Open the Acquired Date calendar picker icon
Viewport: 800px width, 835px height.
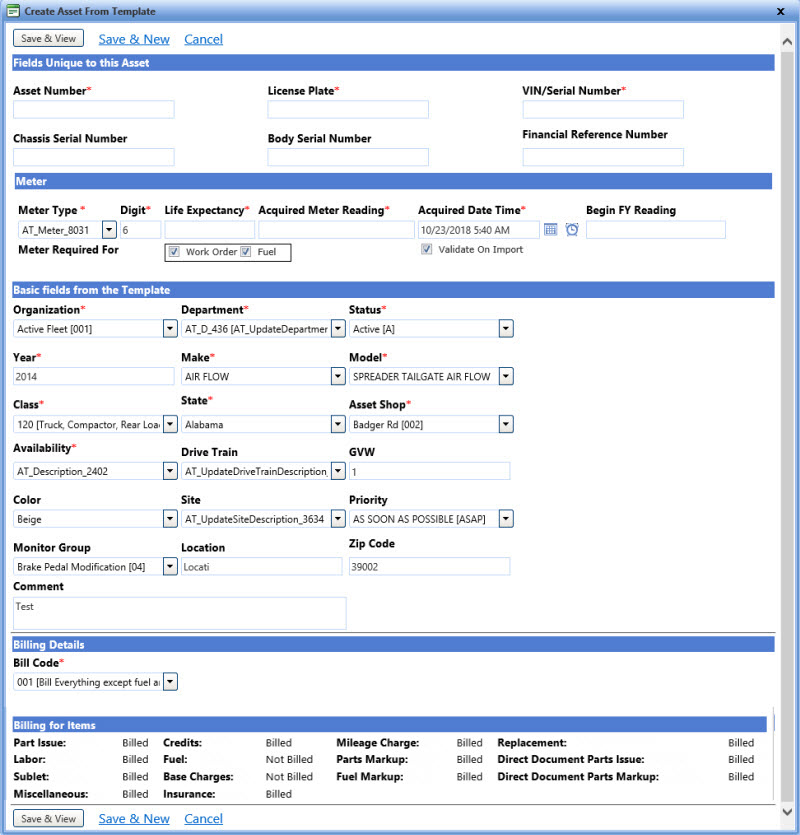click(x=550, y=230)
